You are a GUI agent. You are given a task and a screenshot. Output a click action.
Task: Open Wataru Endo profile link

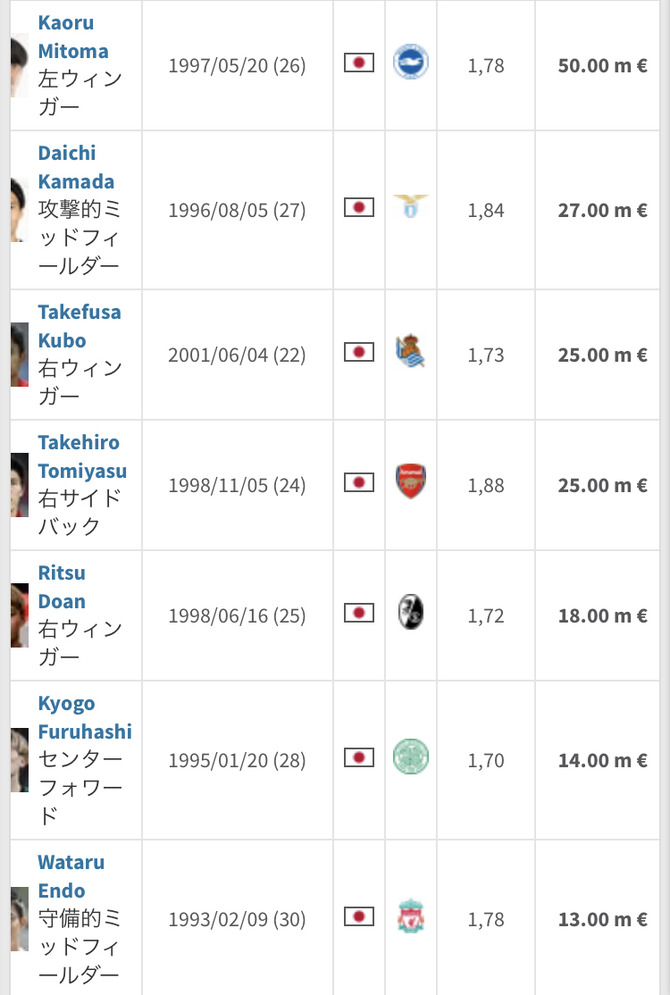point(71,876)
